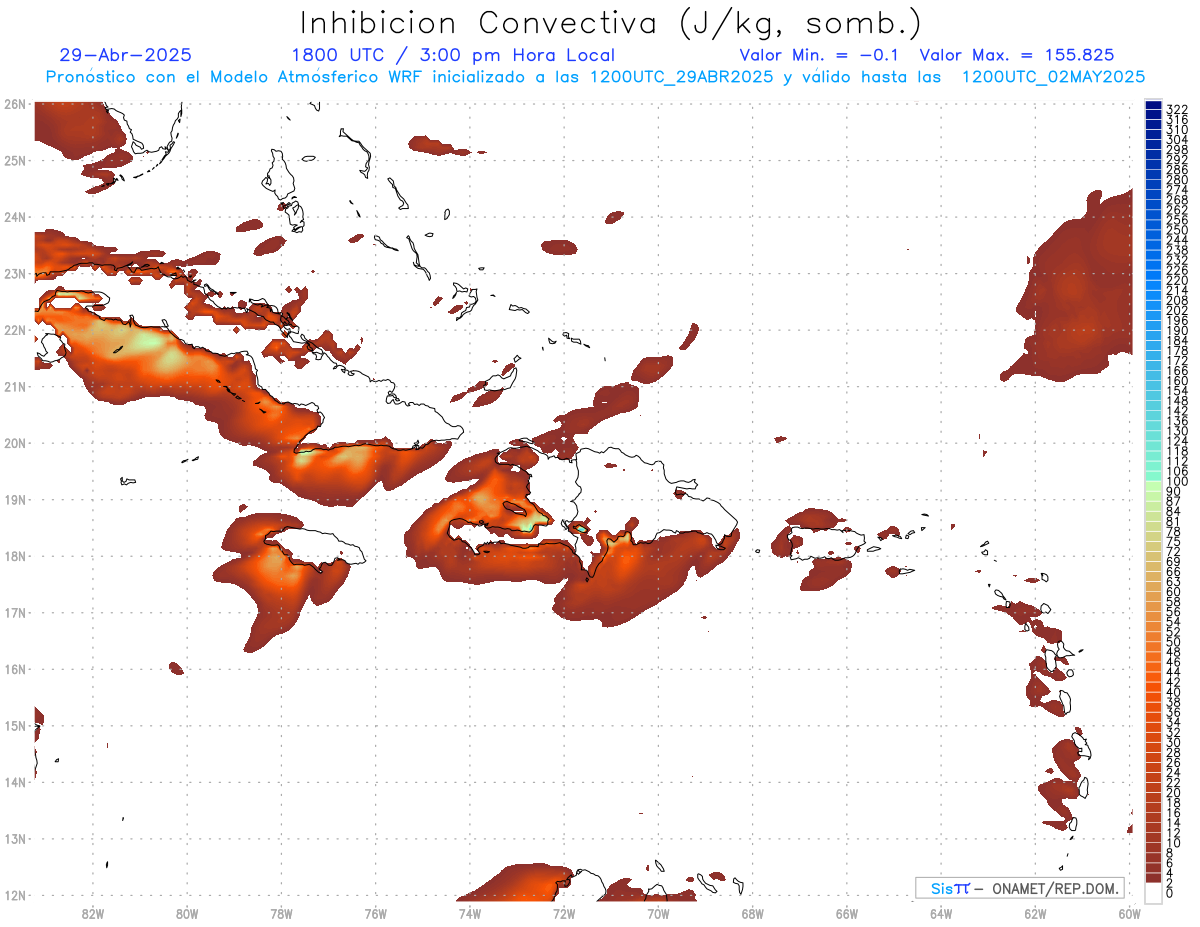Click the 16N latitude label

(14, 669)
